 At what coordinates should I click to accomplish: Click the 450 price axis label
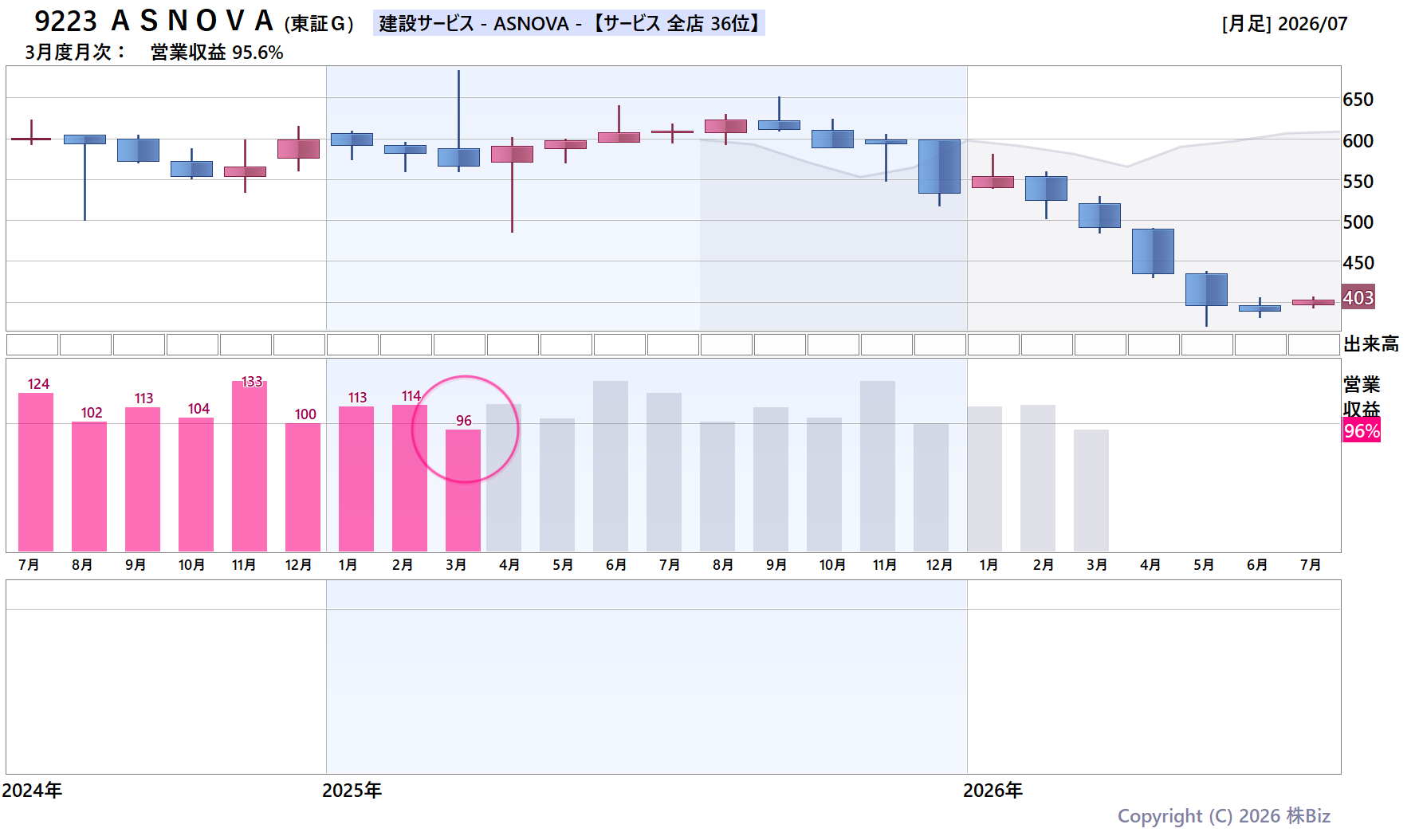[1358, 263]
